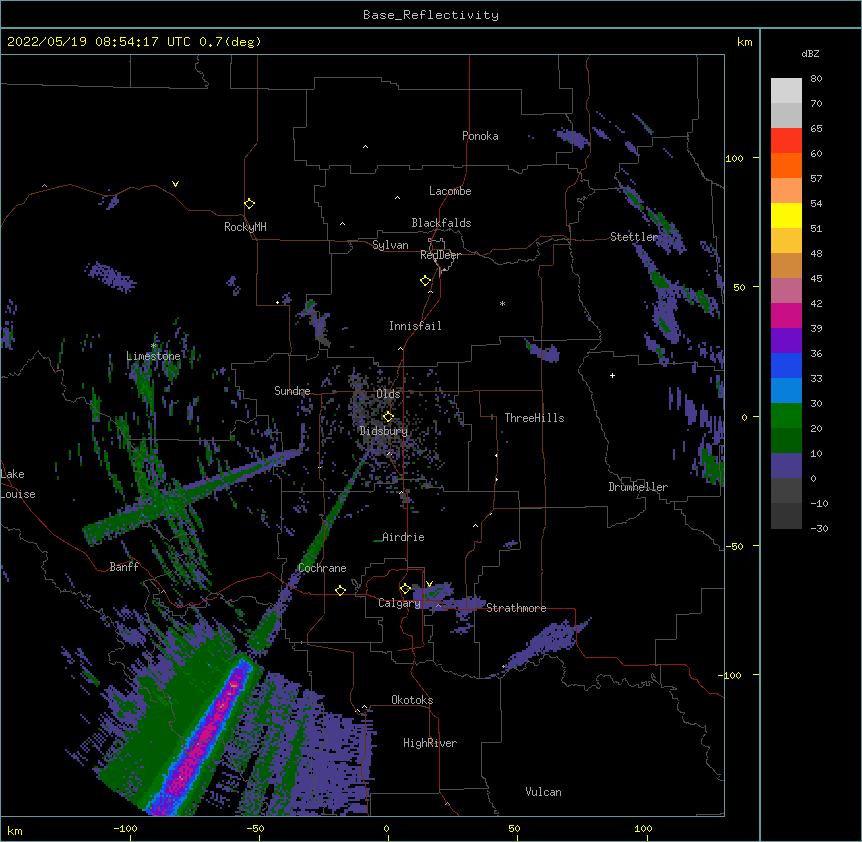Click the ThreeHills label

point(534,418)
